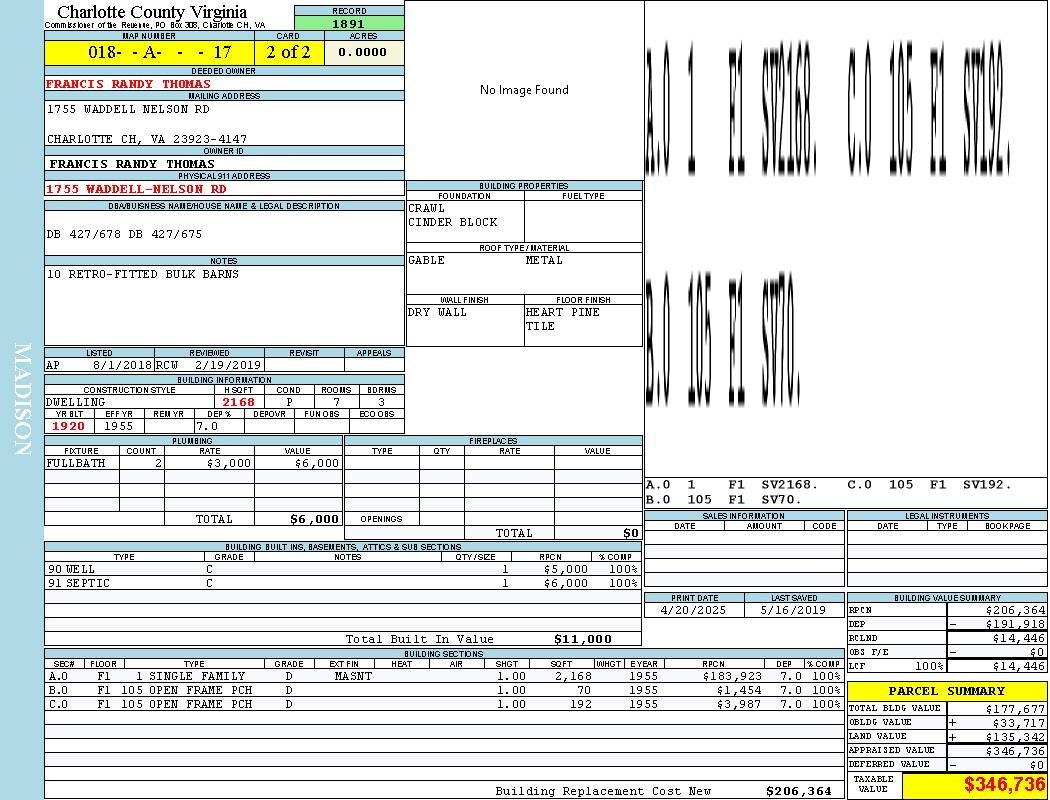Click the record number 1891
Screen dimensions: 1050x800
point(348,24)
